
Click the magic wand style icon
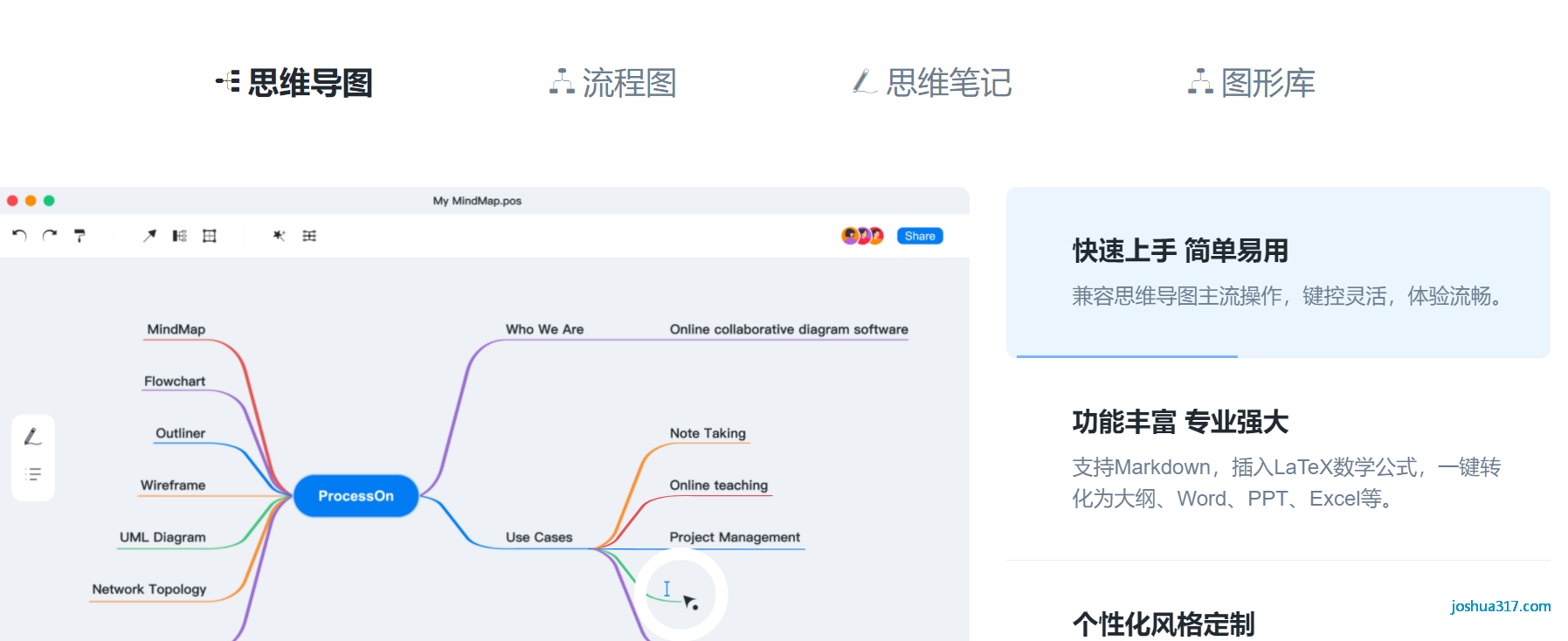[280, 236]
